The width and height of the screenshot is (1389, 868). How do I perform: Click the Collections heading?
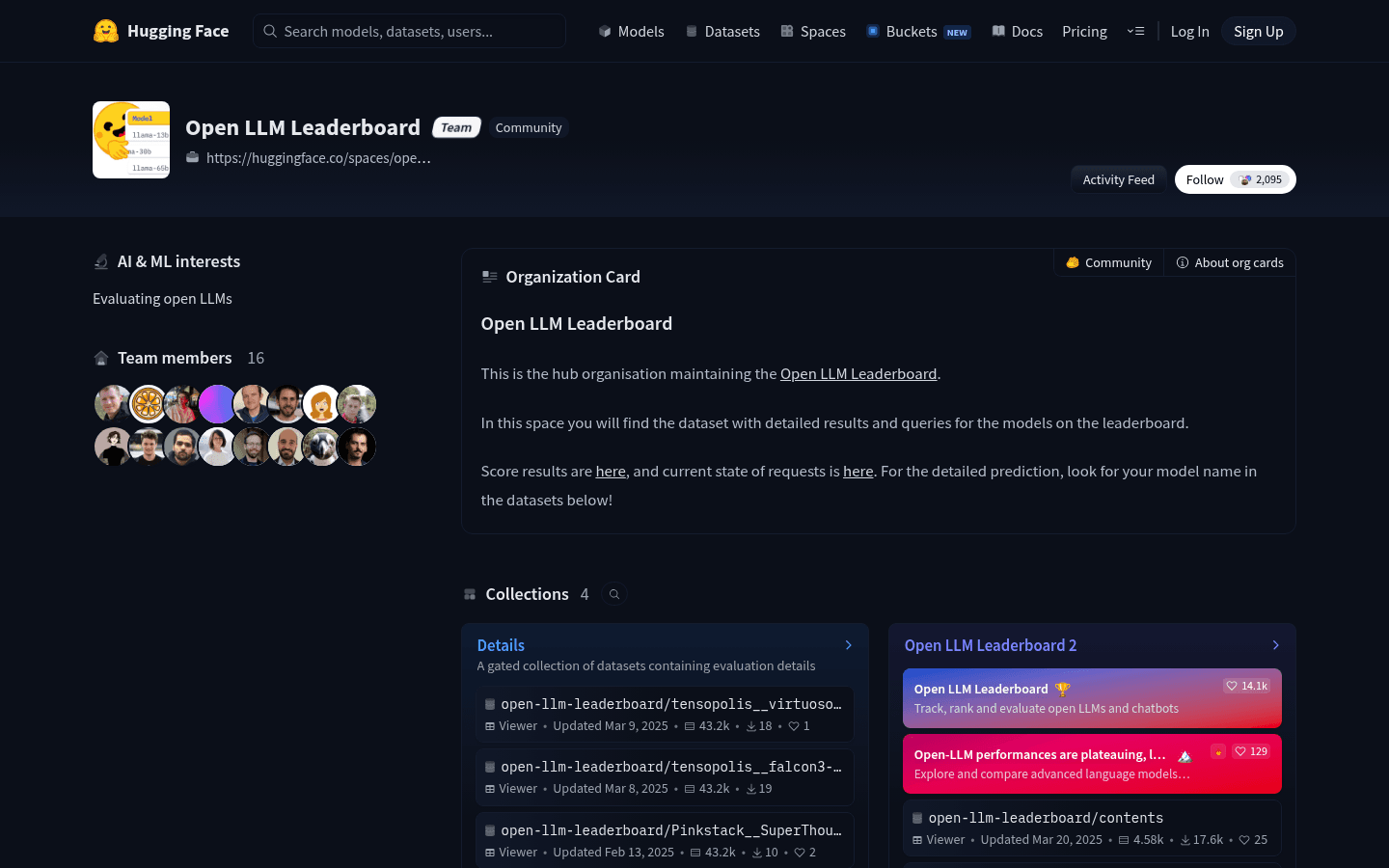[x=527, y=594]
